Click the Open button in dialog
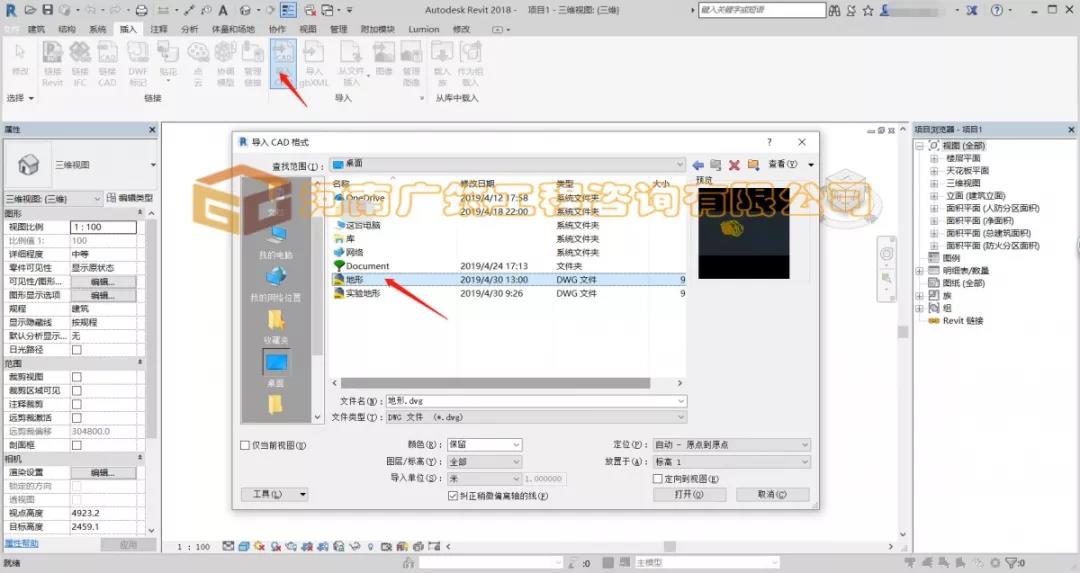The image size is (1080, 573). point(689,494)
